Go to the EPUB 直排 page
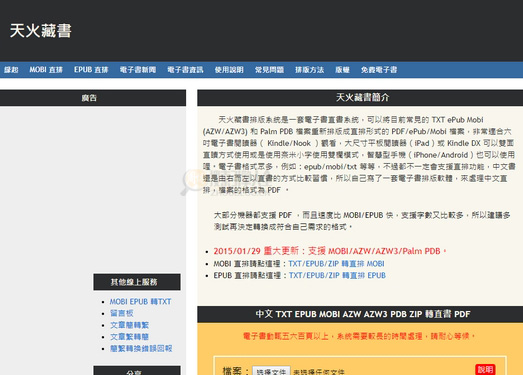 pos(91,70)
